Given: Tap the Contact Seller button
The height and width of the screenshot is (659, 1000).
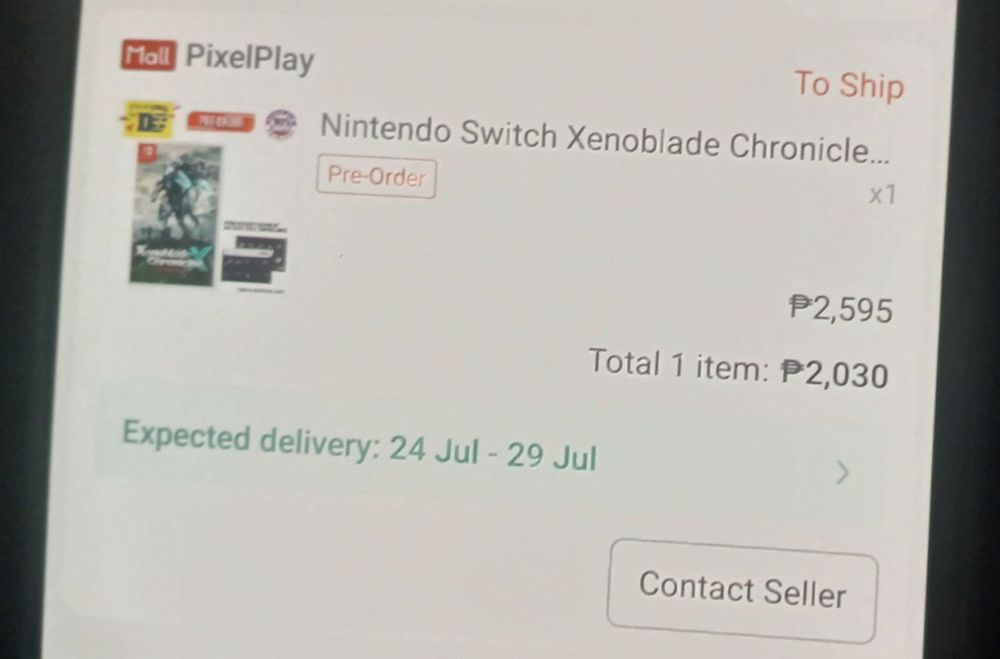Looking at the screenshot, I should pyautogui.click(x=742, y=591).
